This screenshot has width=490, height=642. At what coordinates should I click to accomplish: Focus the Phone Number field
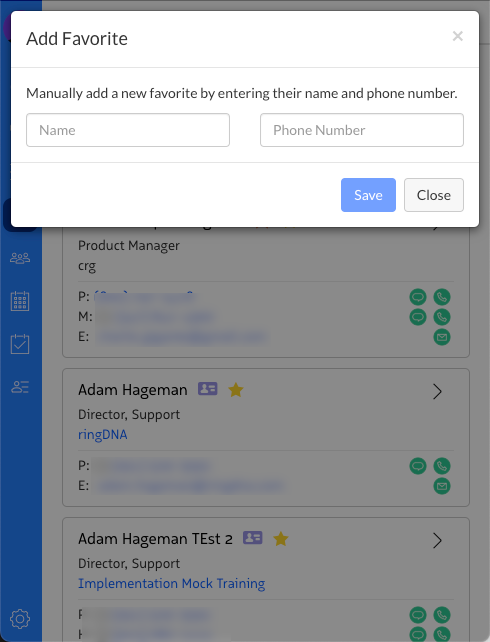[362, 130]
